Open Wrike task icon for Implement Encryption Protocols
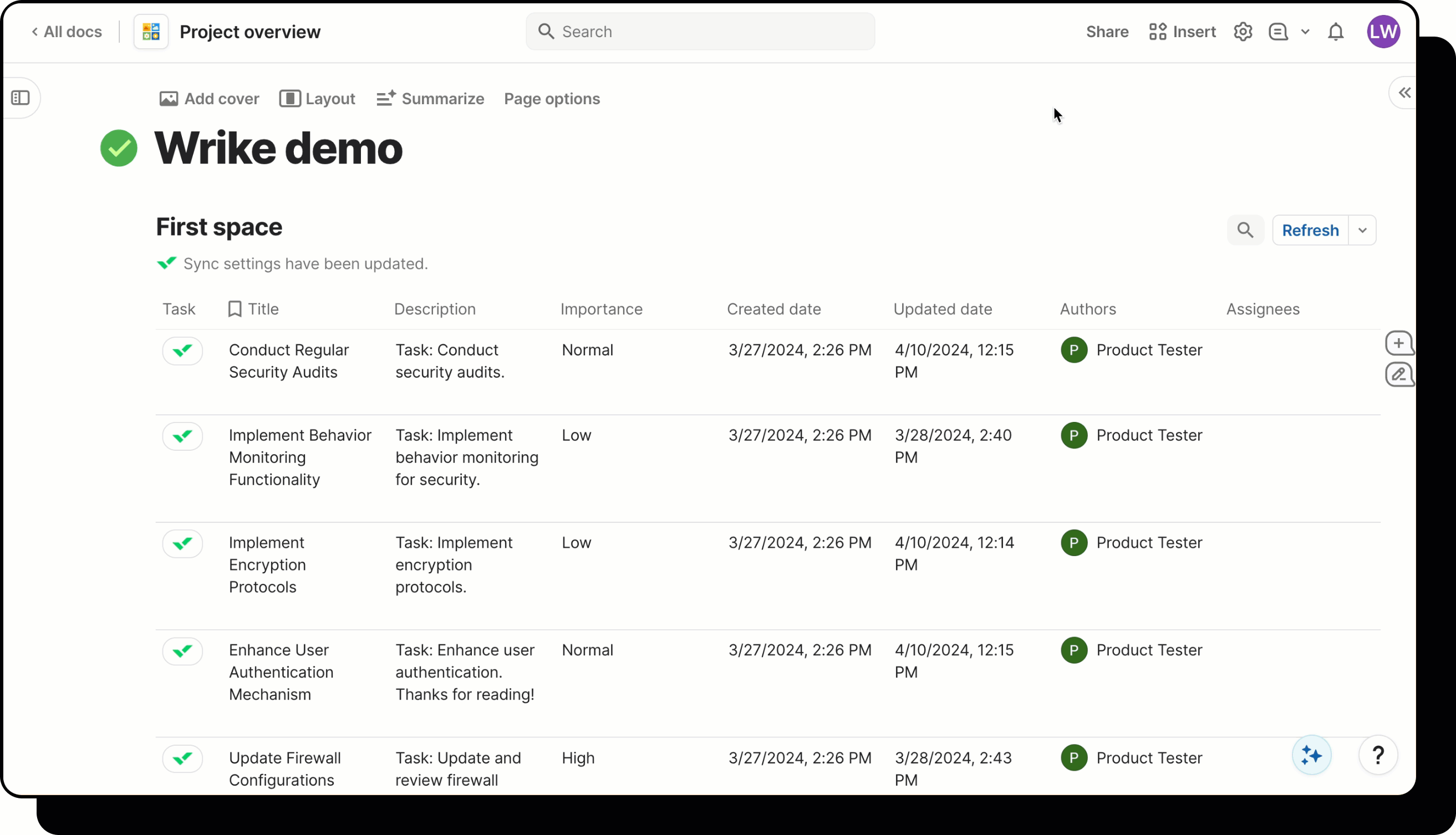The image size is (1456, 835). pyautogui.click(x=182, y=544)
